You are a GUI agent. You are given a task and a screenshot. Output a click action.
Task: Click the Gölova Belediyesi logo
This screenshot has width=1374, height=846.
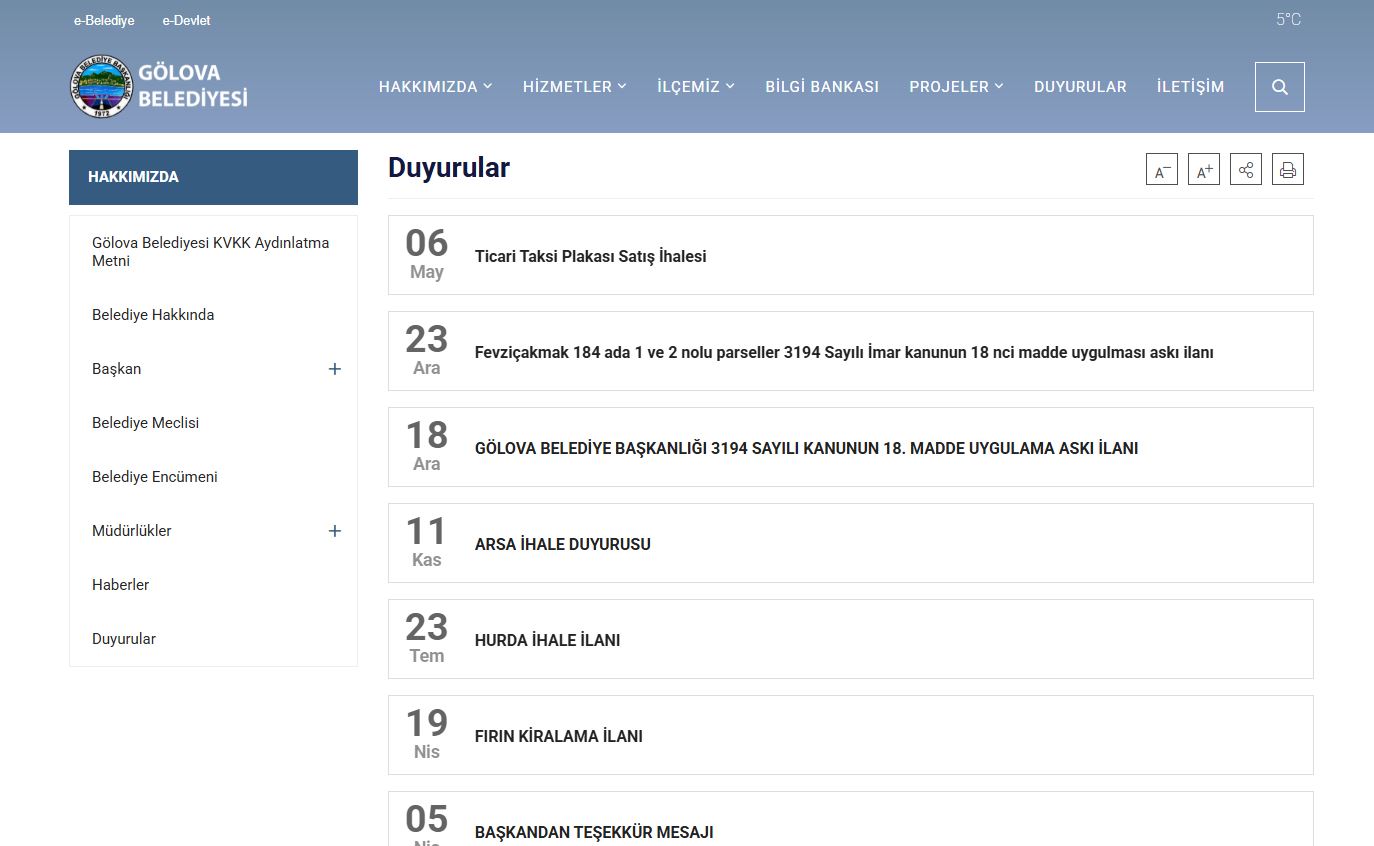pos(159,86)
